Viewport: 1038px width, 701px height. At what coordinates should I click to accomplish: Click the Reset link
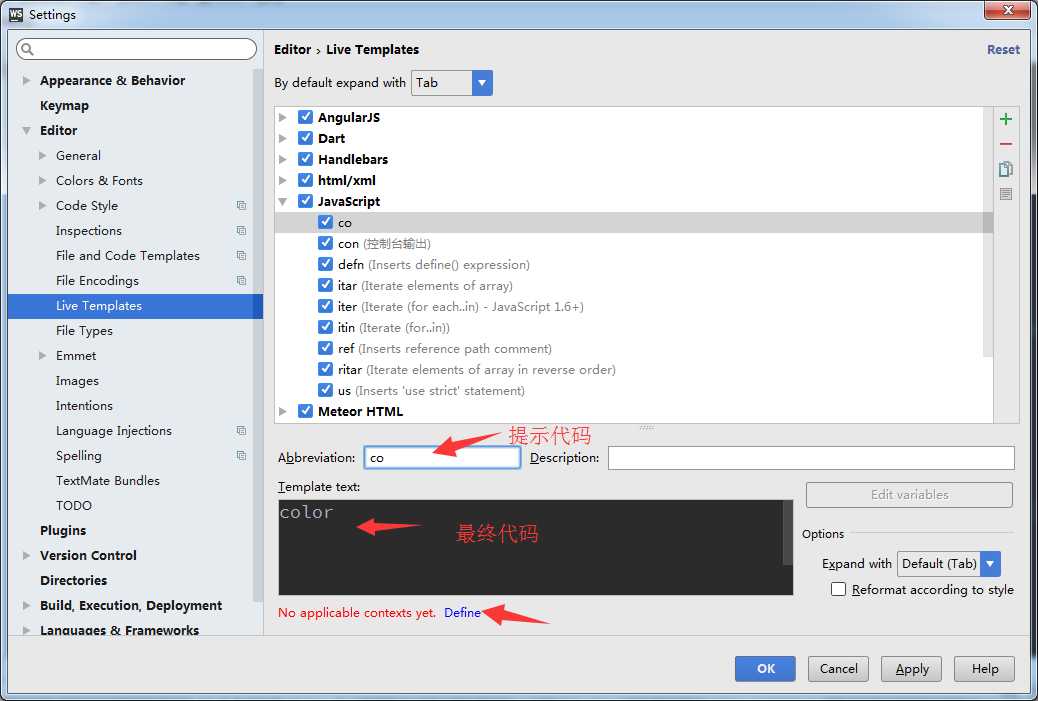[x=1003, y=50]
